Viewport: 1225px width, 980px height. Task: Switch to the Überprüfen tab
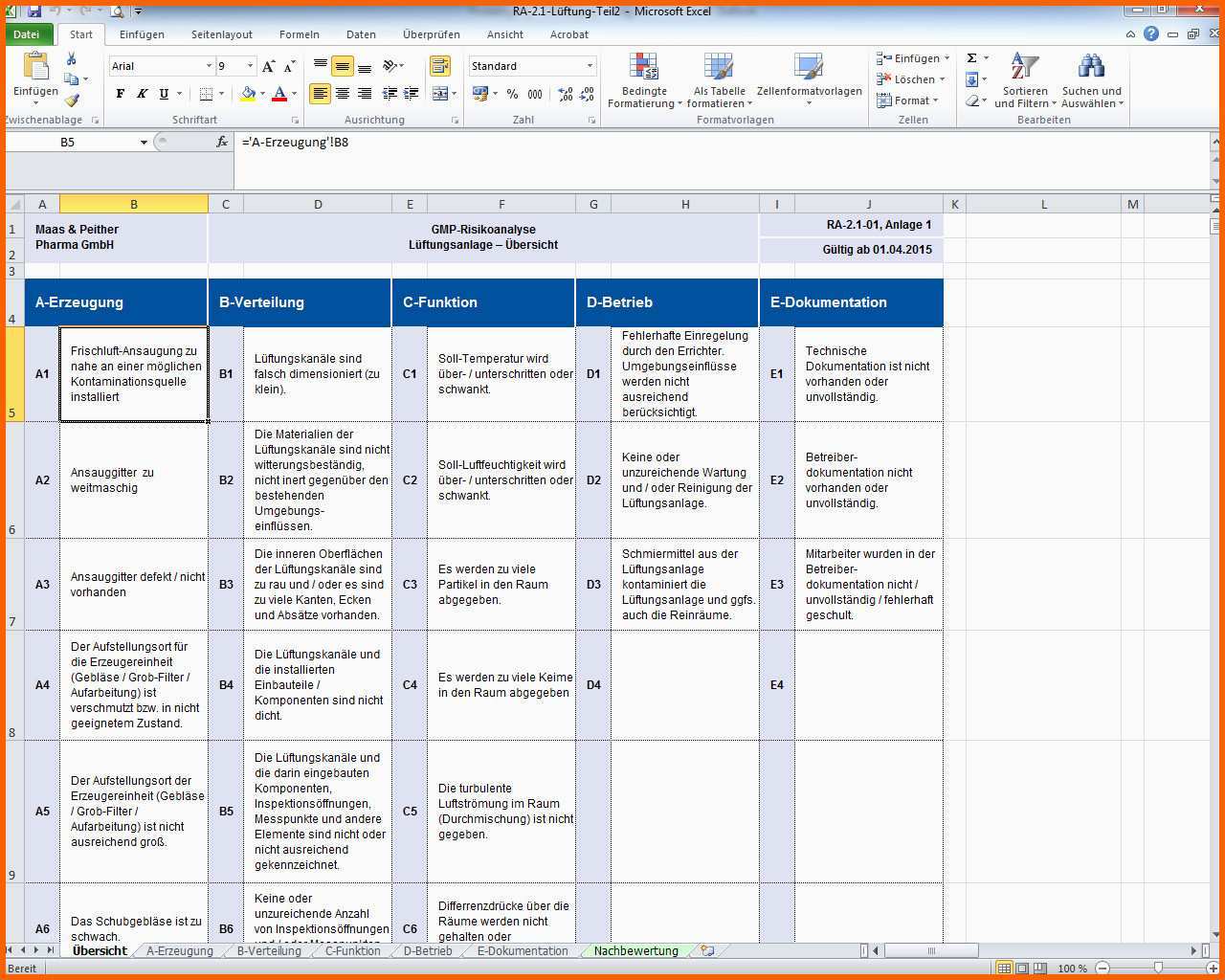(x=432, y=34)
